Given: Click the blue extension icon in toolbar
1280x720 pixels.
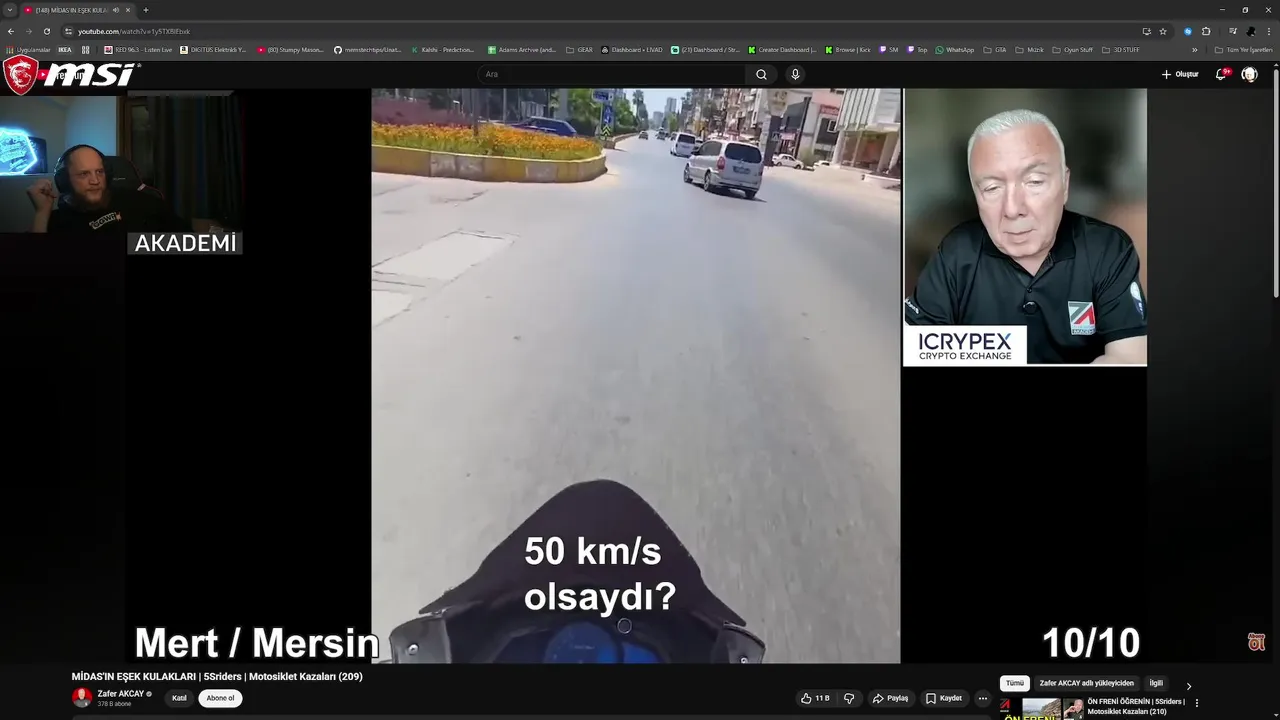Looking at the screenshot, I should 1188,31.
